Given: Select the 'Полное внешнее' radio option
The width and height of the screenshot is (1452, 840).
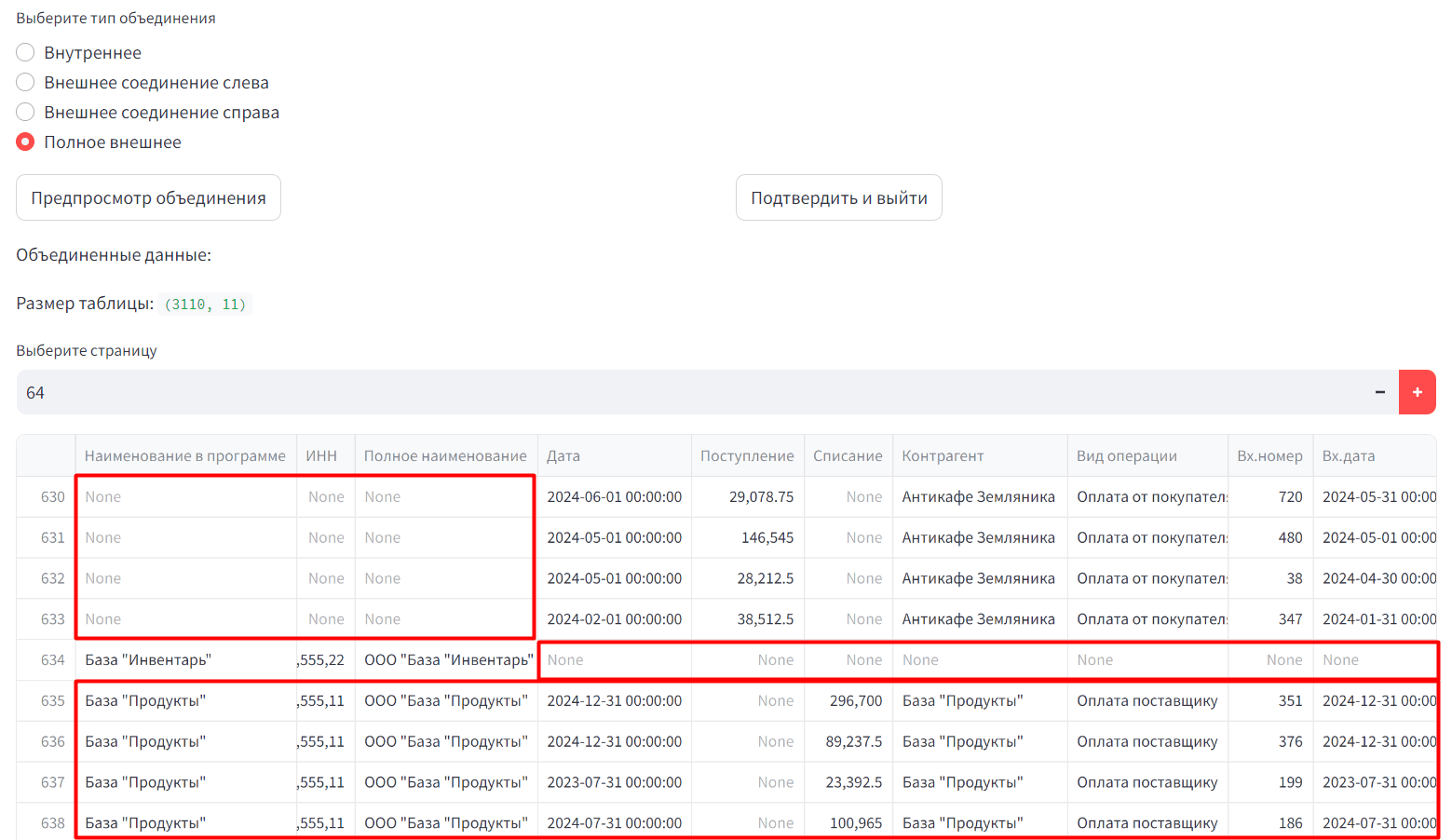Looking at the screenshot, I should [26, 142].
